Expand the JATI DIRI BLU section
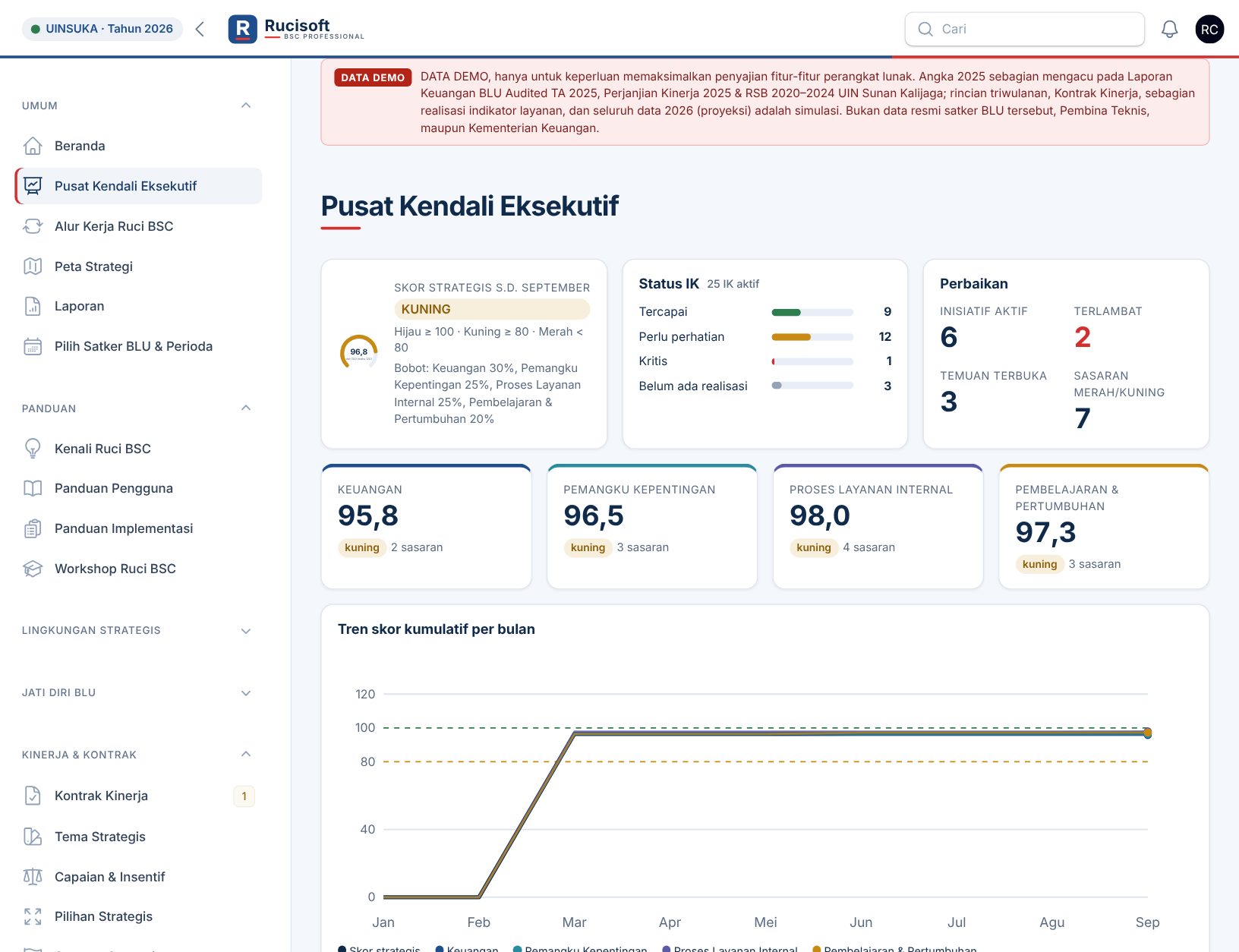The width and height of the screenshot is (1239, 952). pos(246,693)
